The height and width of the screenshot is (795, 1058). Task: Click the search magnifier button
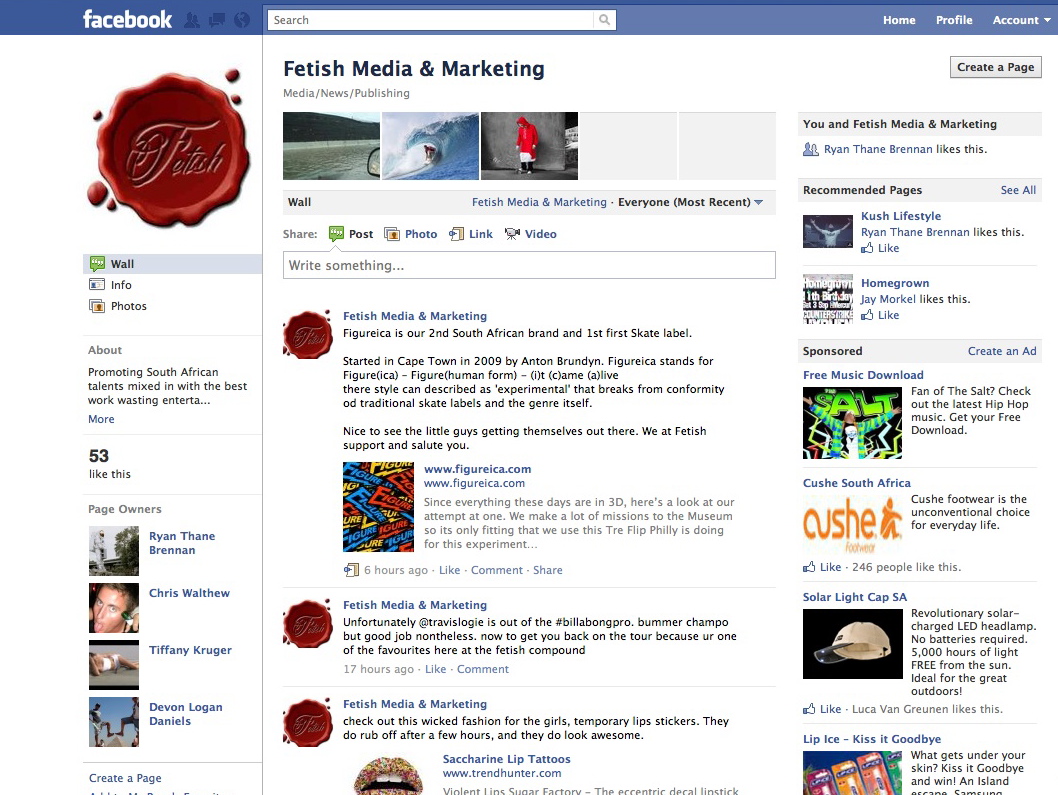click(605, 20)
